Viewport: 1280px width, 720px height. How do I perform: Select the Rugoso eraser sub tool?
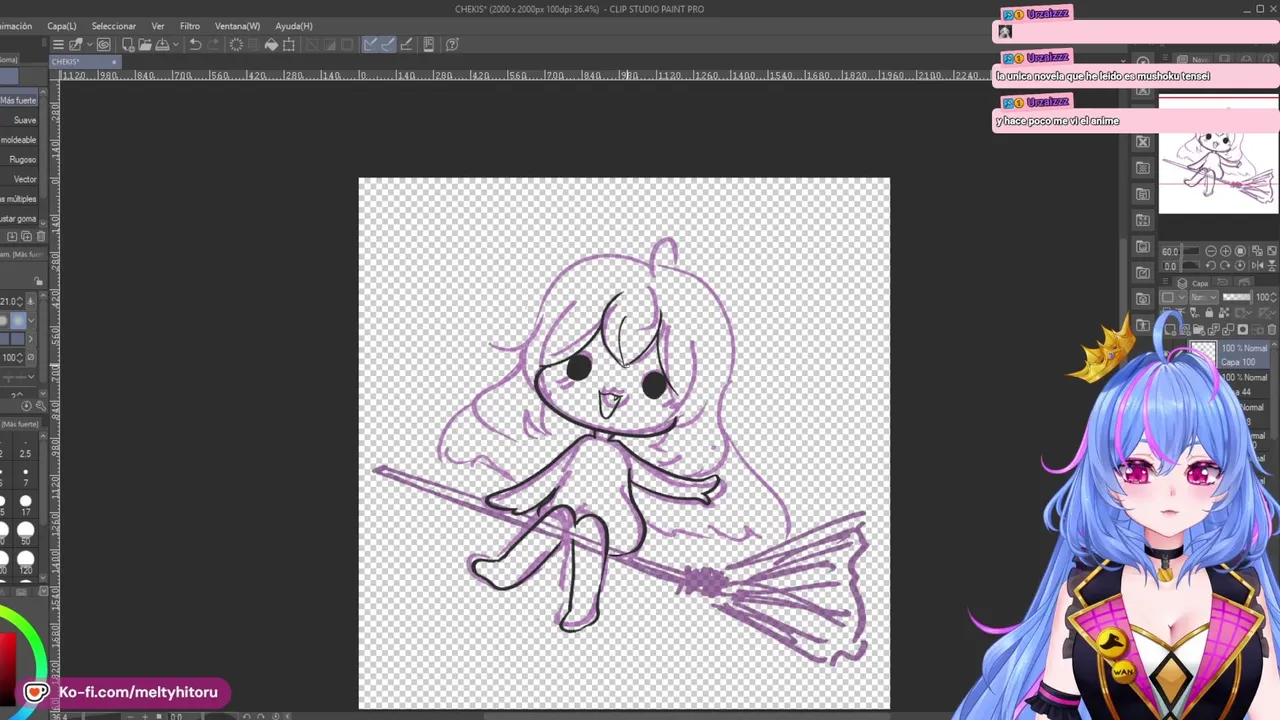click(x=19, y=159)
